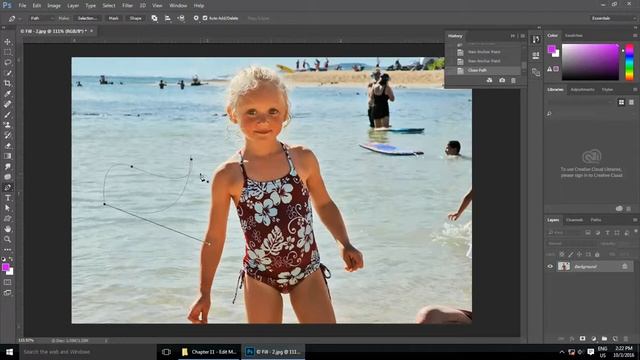This screenshot has height=360, width=640.
Task: Create new document from current state icon
Action: pyautogui.click(x=489, y=80)
